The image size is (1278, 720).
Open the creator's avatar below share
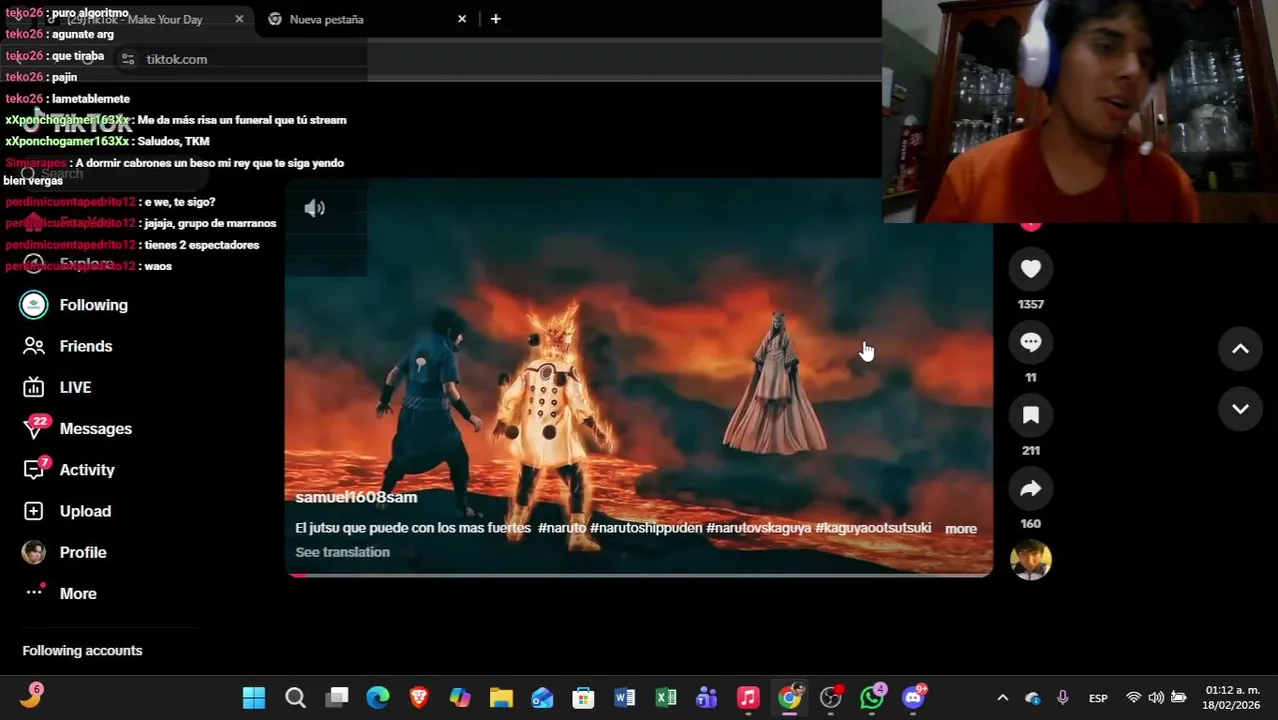1030,560
